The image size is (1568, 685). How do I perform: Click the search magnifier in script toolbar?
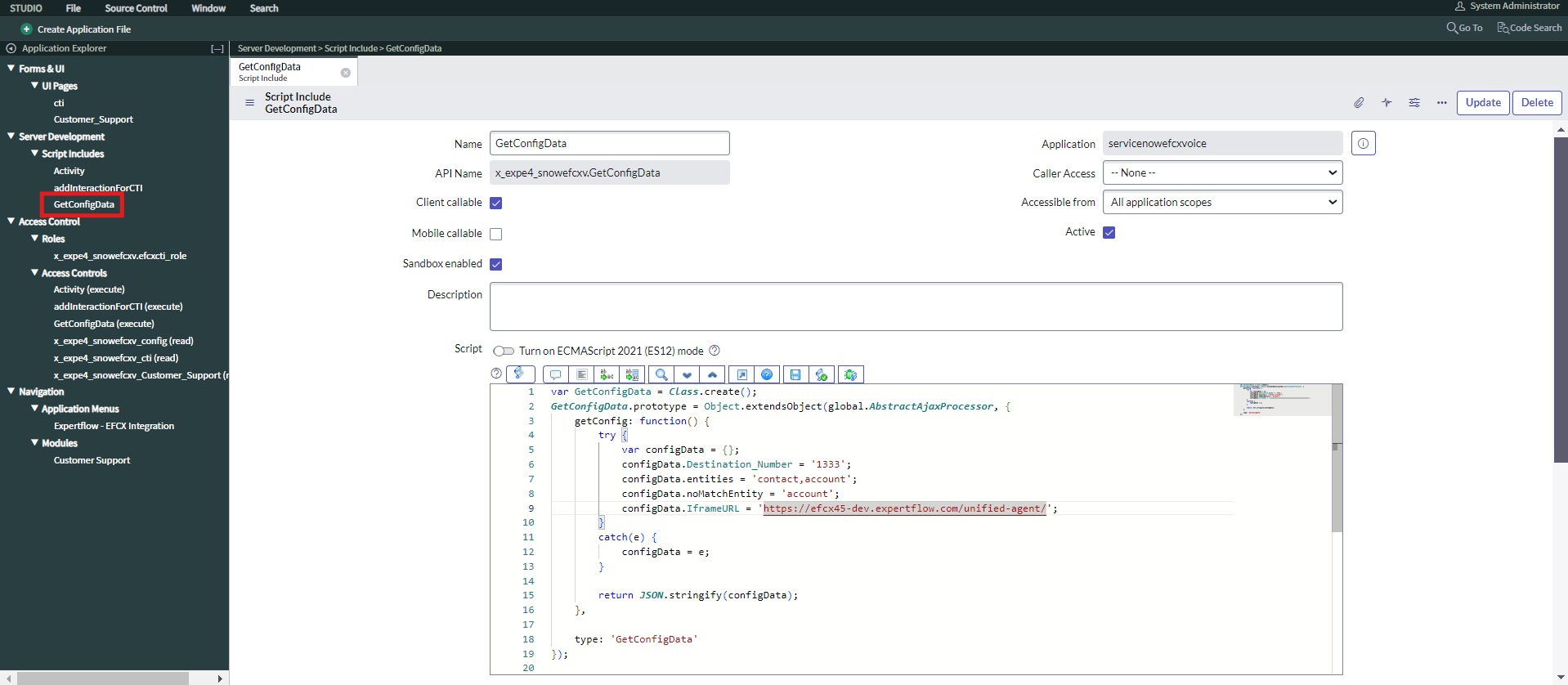(x=661, y=374)
